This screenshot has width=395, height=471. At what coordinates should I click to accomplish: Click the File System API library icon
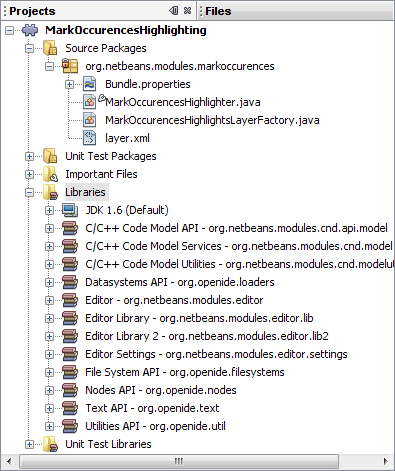pyautogui.click(x=70, y=372)
